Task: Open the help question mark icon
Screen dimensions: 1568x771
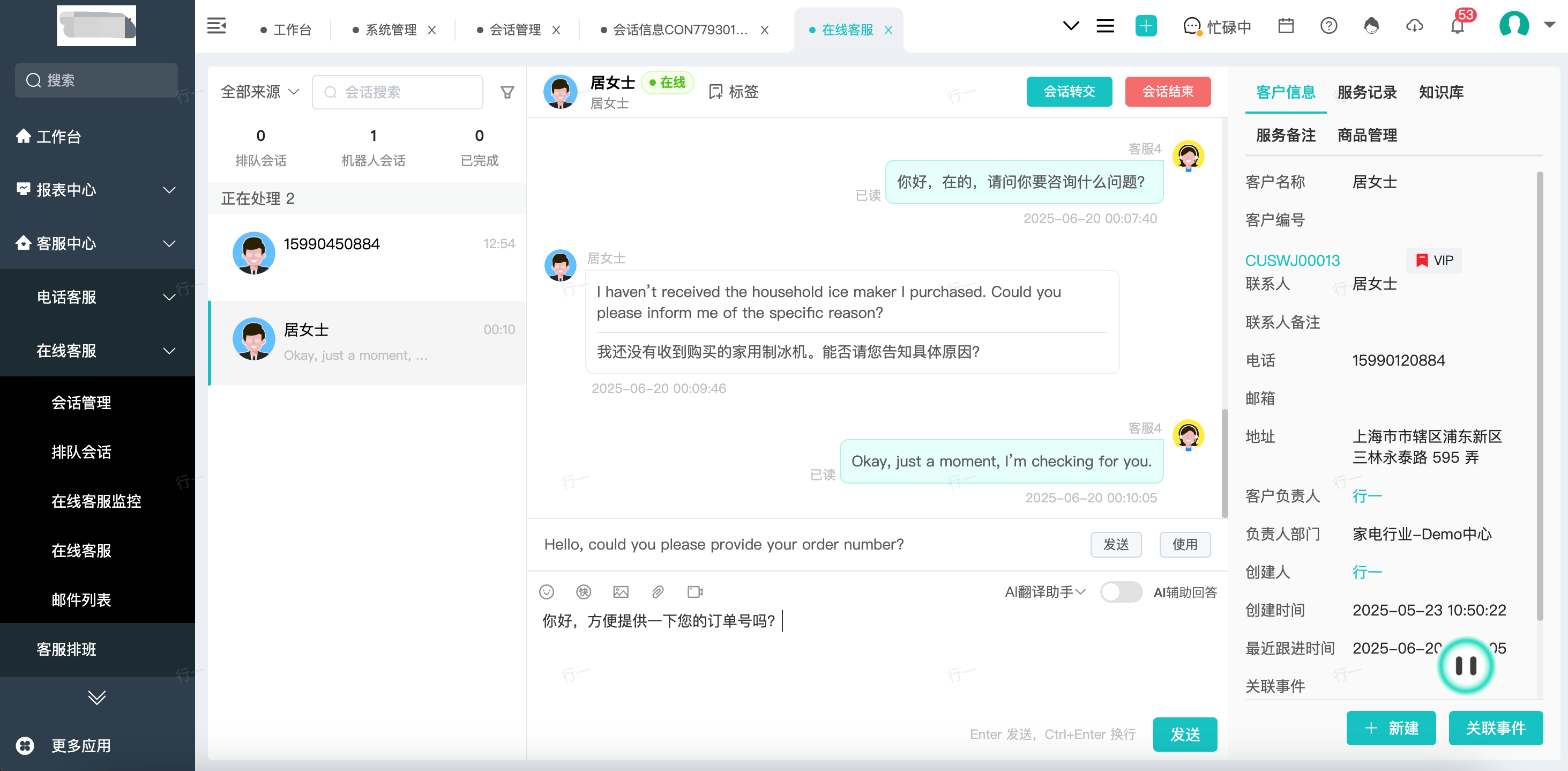Action: coord(1328,26)
